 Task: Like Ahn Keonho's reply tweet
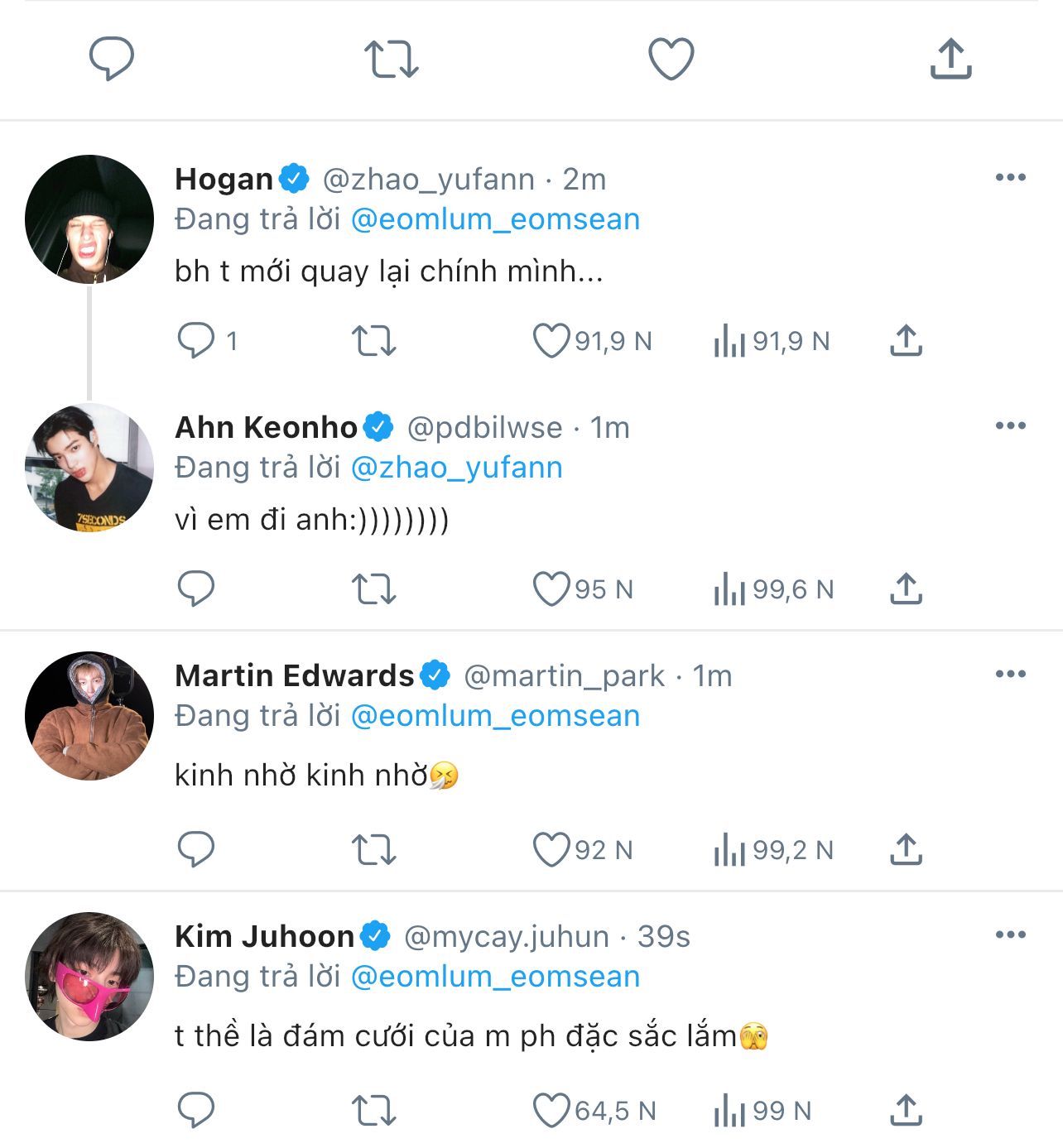551,589
